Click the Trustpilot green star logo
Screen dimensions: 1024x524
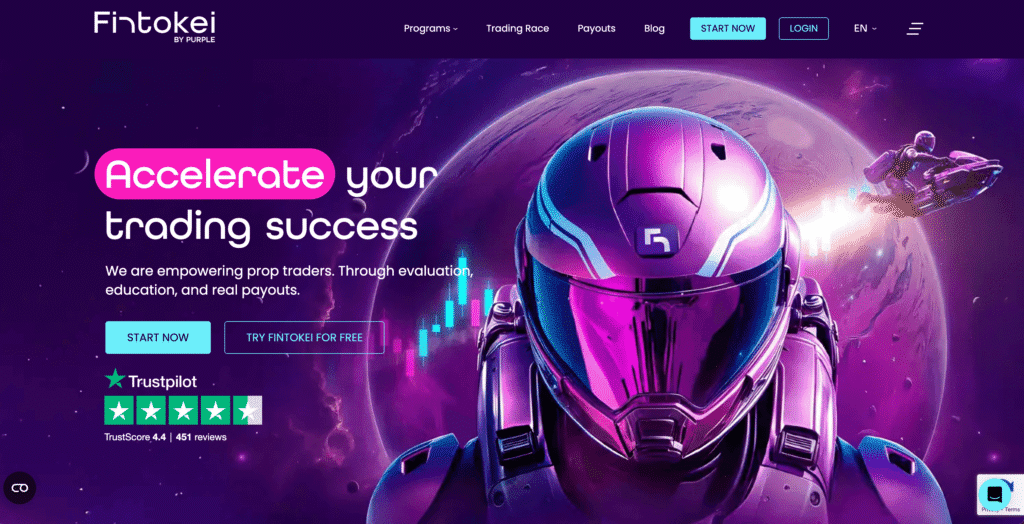[115, 378]
